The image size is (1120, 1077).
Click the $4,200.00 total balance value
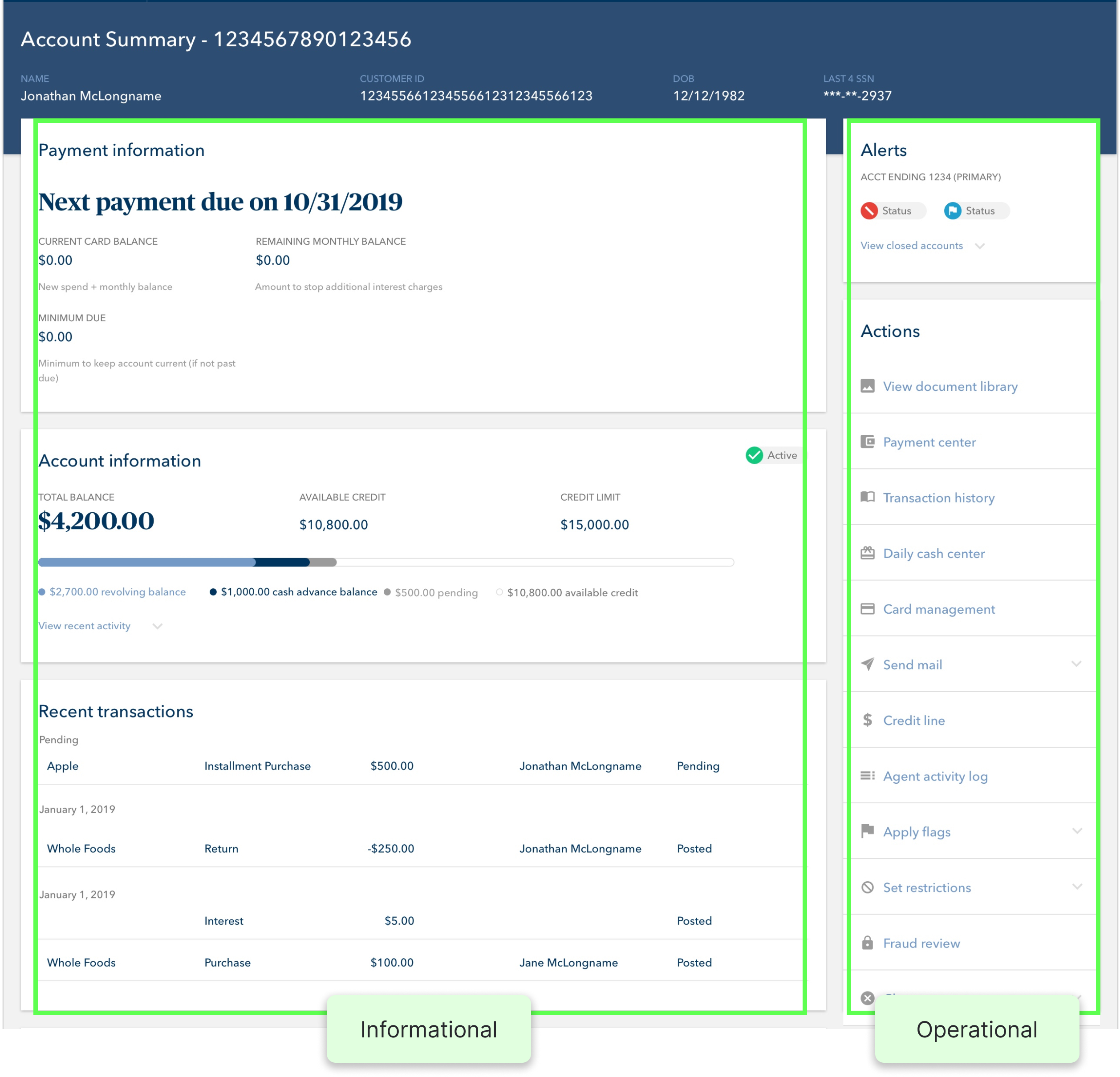pos(96,521)
